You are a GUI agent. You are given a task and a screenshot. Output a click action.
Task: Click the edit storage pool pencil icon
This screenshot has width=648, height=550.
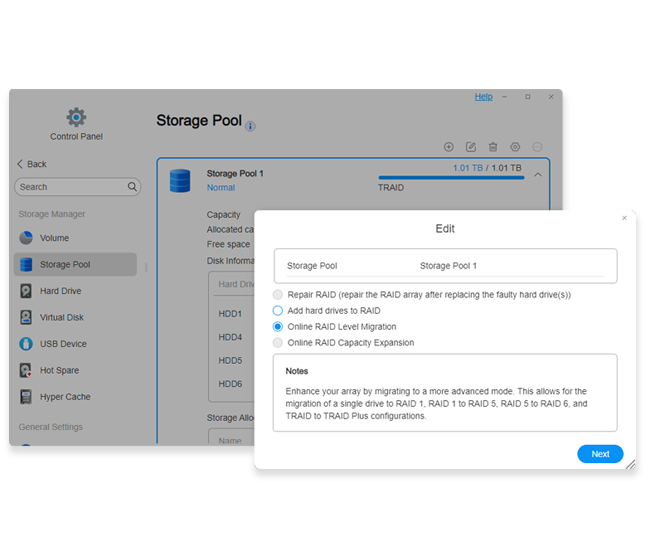click(471, 147)
